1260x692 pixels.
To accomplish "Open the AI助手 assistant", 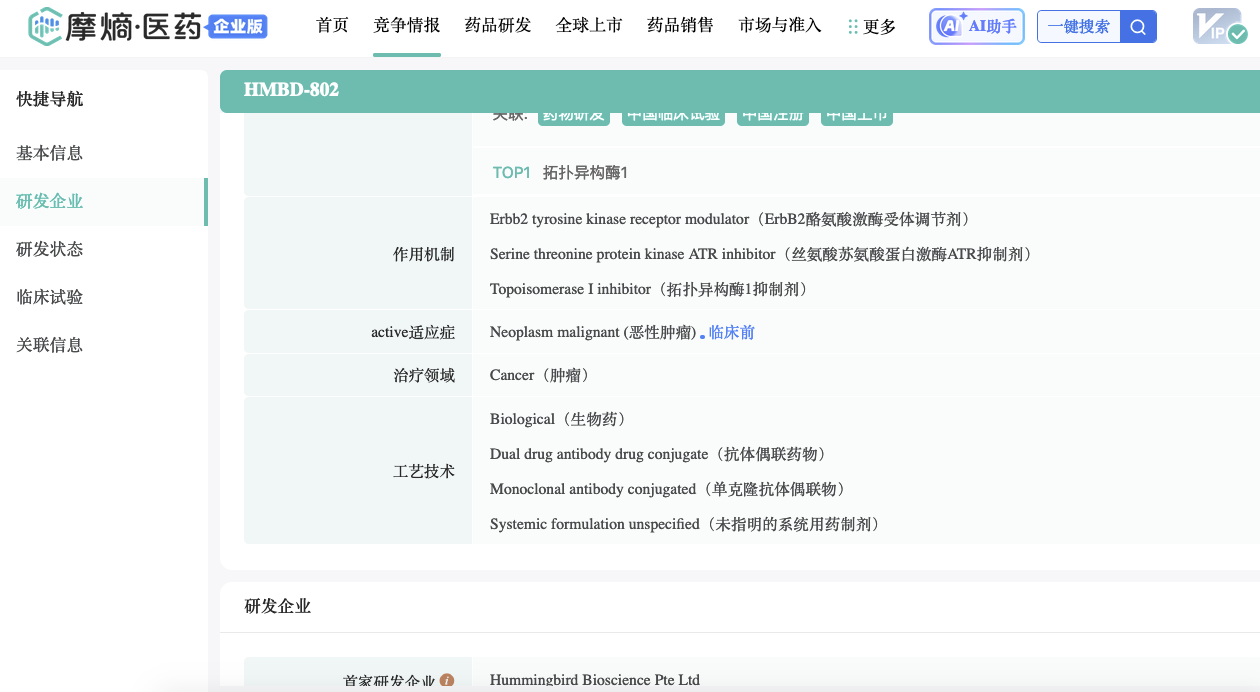I will pos(976,27).
